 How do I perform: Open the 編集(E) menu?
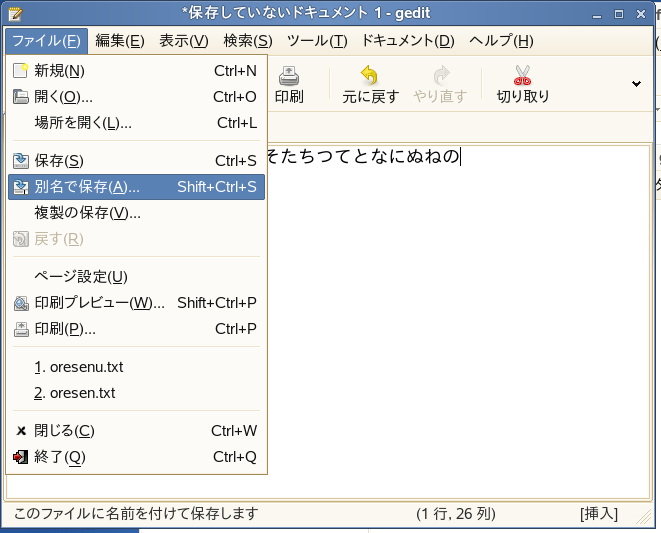(120, 41)
